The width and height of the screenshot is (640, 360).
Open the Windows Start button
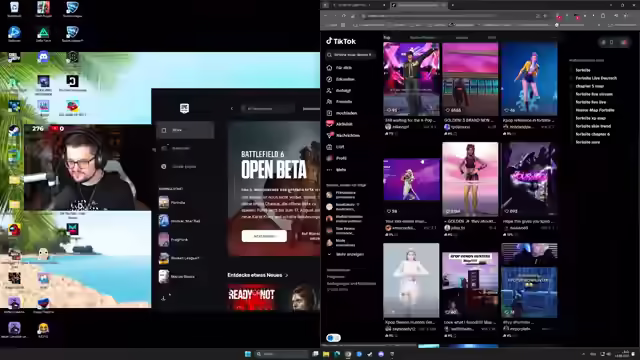(248, 354)
